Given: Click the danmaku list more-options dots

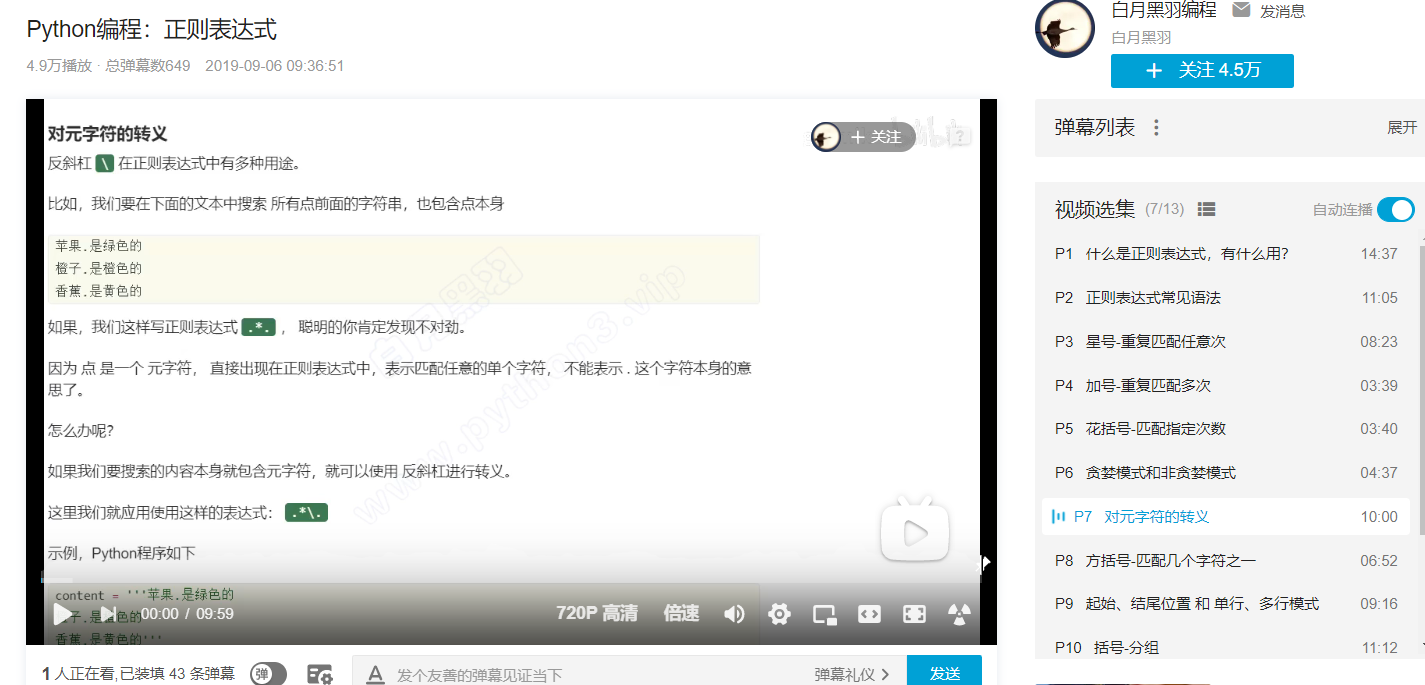Looking at the screenshot, I should pos(1156,128).
